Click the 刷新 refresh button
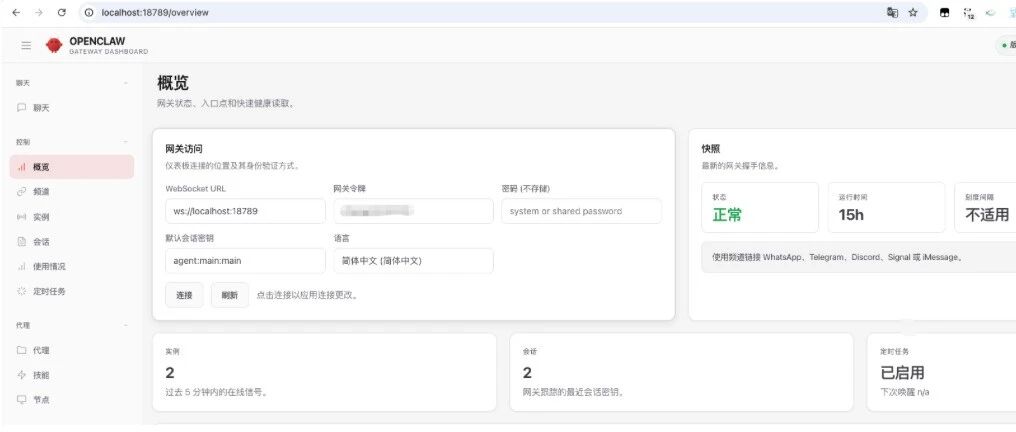This screenshot has width=1016, height=432. coord(229,295)
